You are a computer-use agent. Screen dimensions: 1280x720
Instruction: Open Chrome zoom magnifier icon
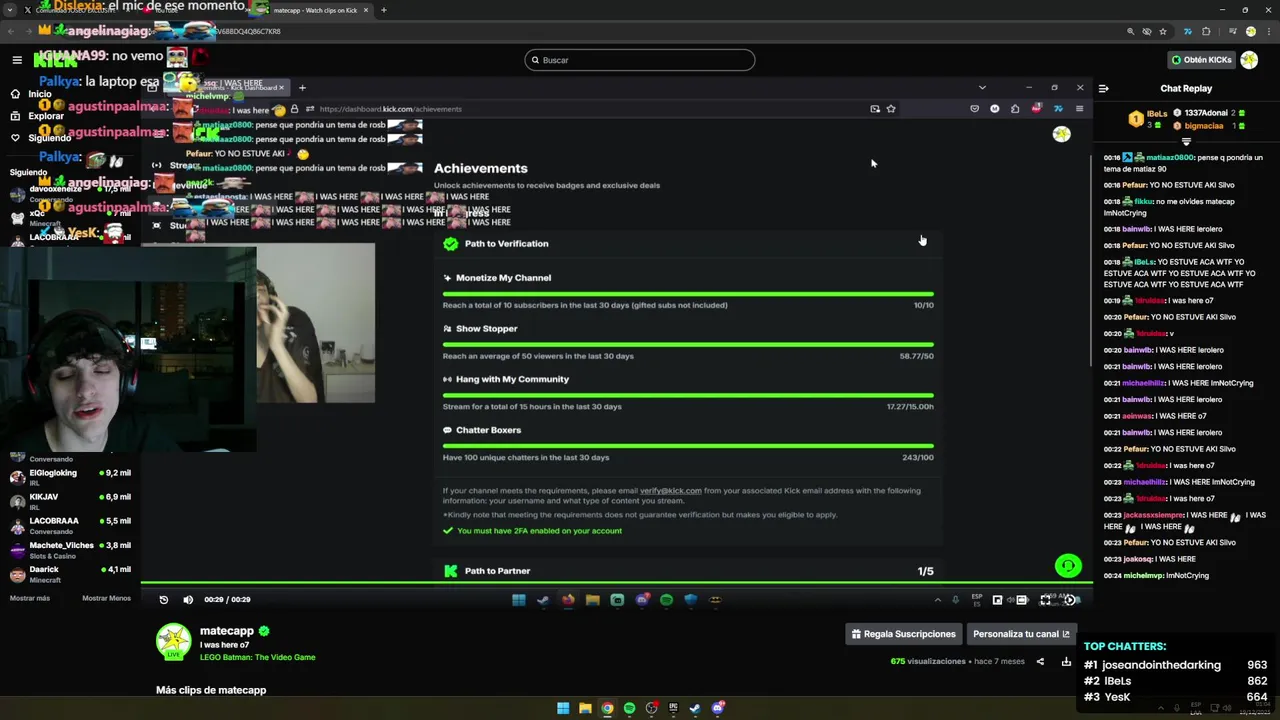tap(1131, 31)
